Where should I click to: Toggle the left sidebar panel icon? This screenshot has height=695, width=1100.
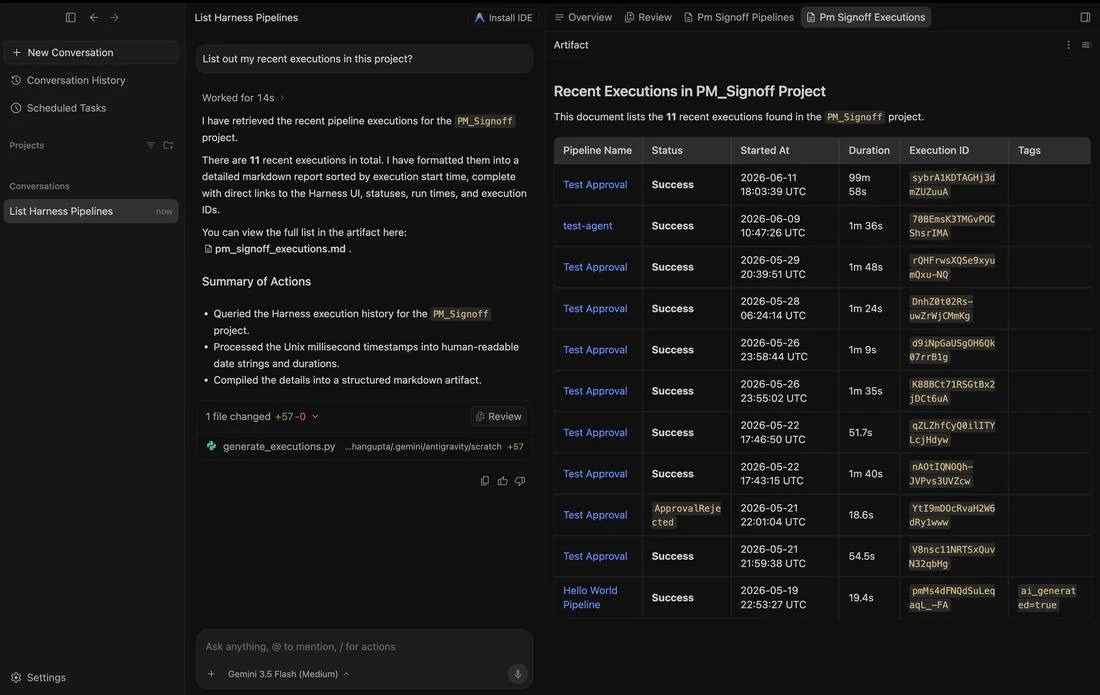click(70, 18)
